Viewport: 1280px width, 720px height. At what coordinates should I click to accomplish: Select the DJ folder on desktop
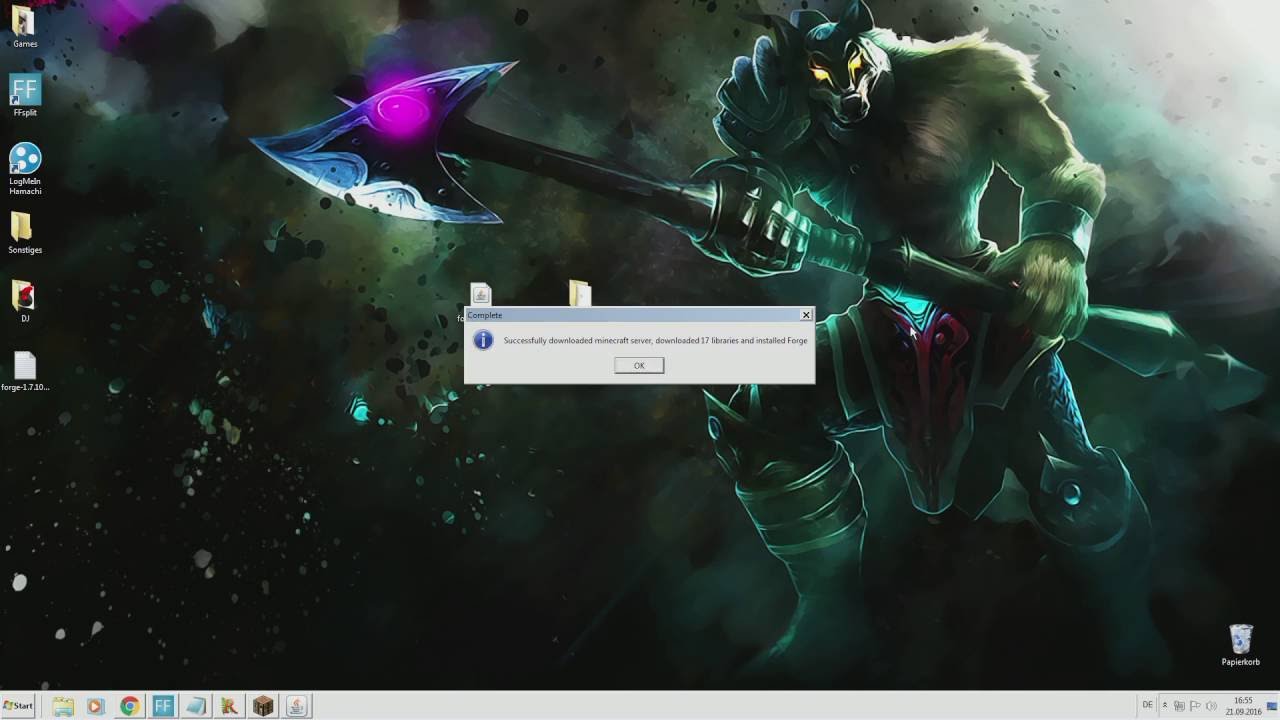pos(25,300)
